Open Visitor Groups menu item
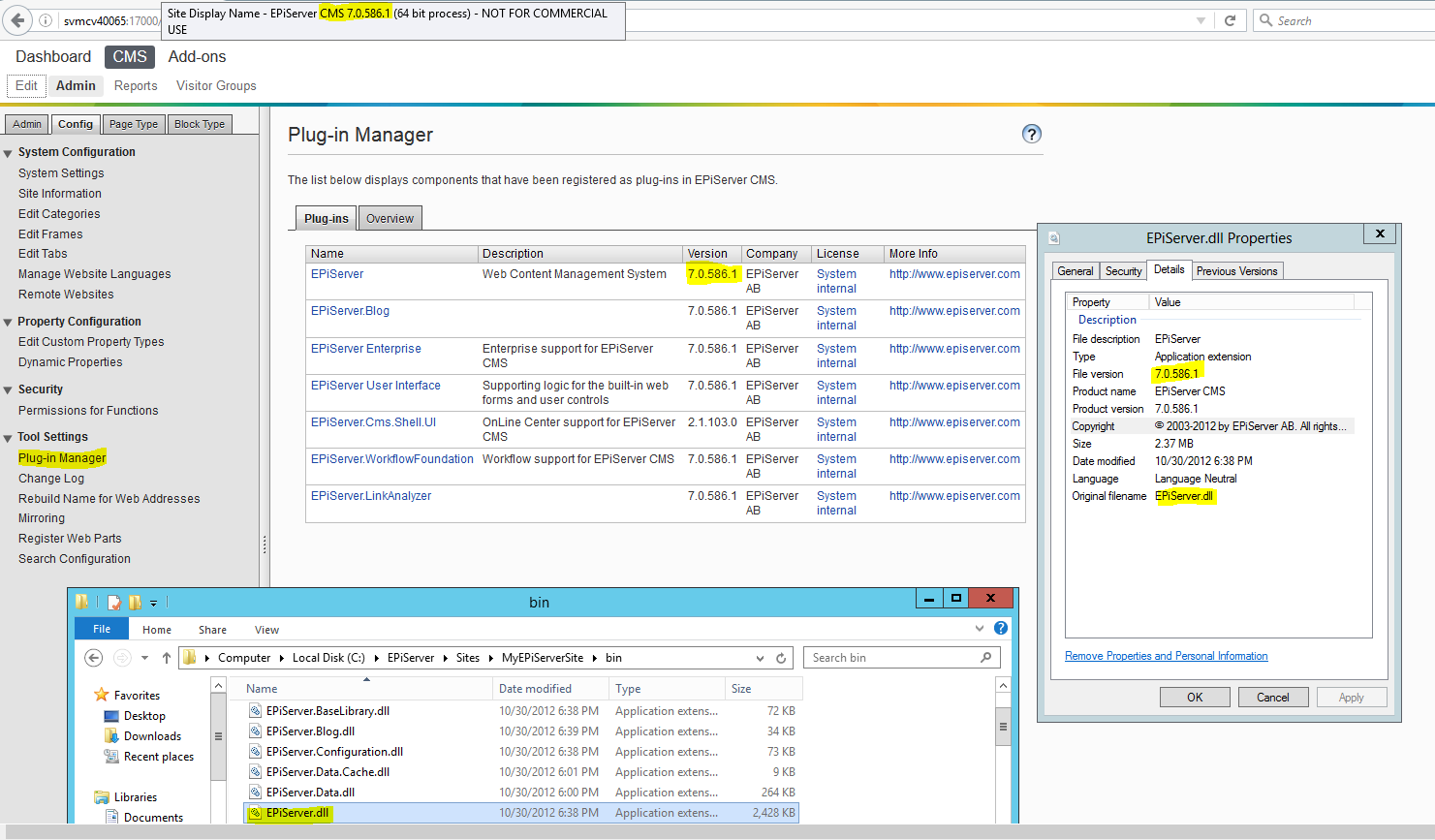Viewport: 1435px width, 840px height. tap(216, 86)
